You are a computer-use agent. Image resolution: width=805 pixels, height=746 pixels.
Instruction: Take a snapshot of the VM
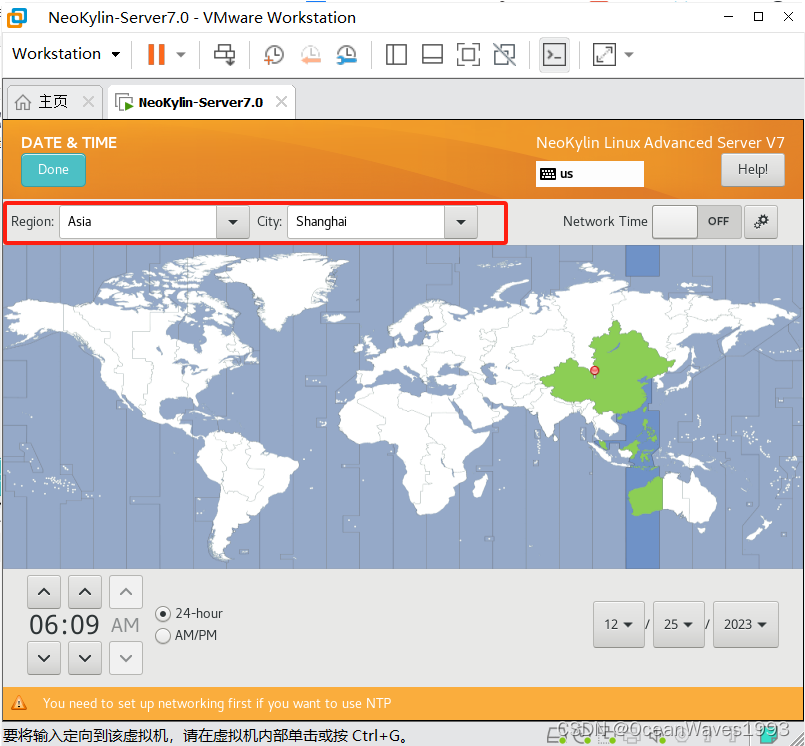274,54
